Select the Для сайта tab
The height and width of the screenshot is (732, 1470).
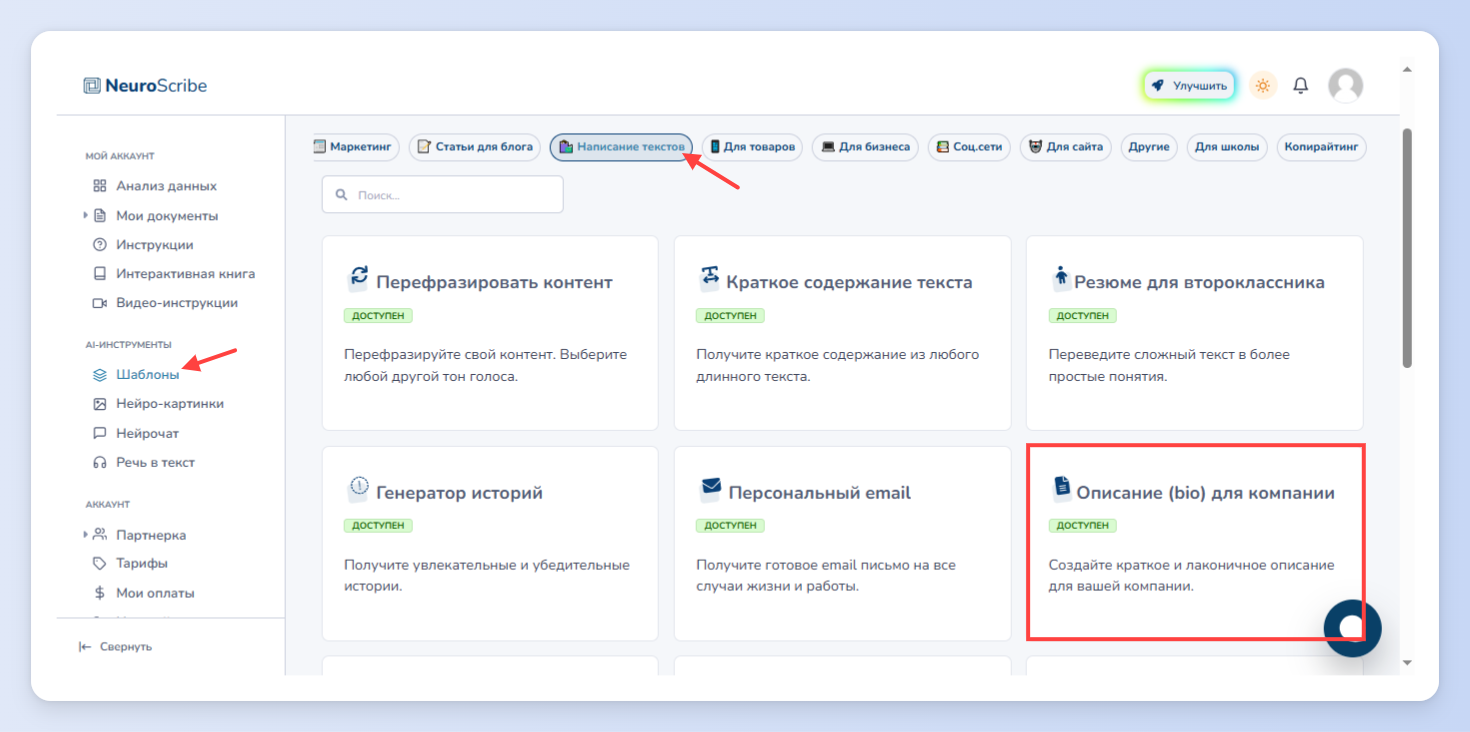click(x=1066, y=147)
